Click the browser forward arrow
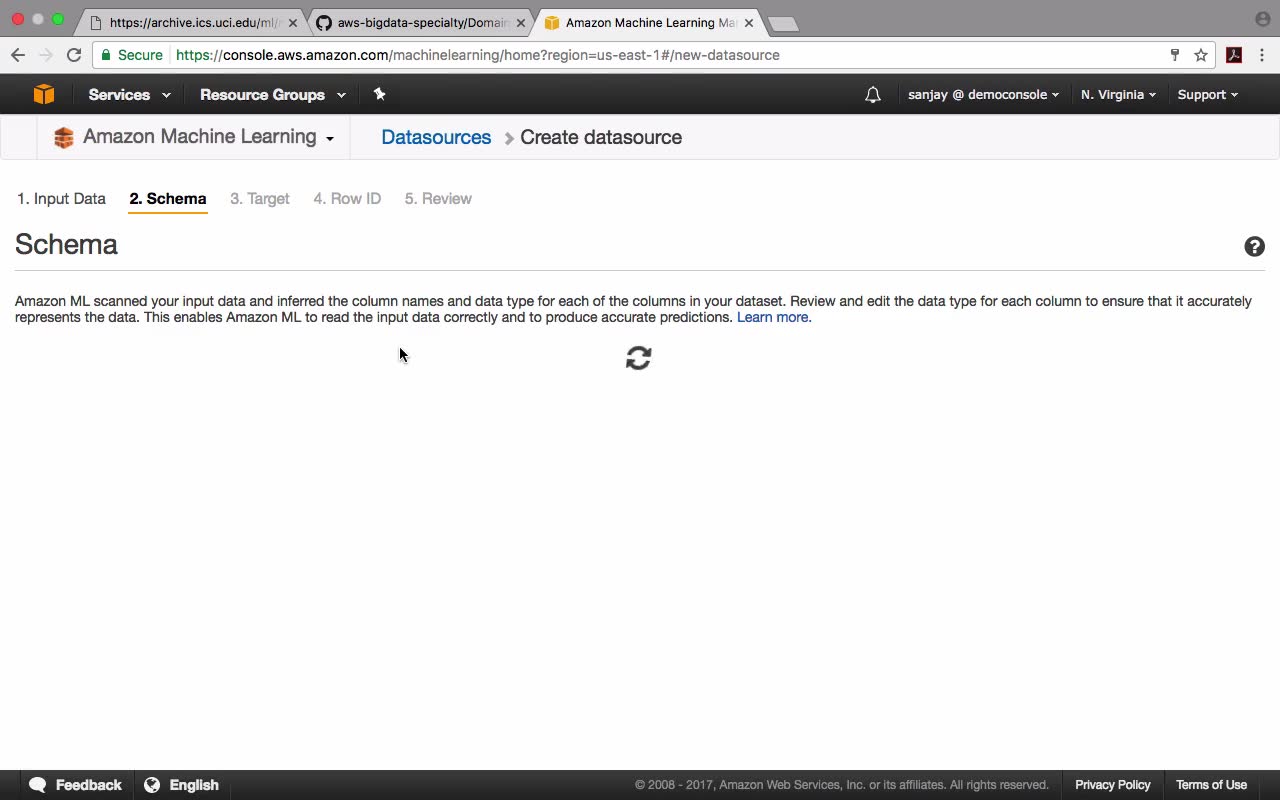This screenshot has height=800, width=1280. pos(45,55)
